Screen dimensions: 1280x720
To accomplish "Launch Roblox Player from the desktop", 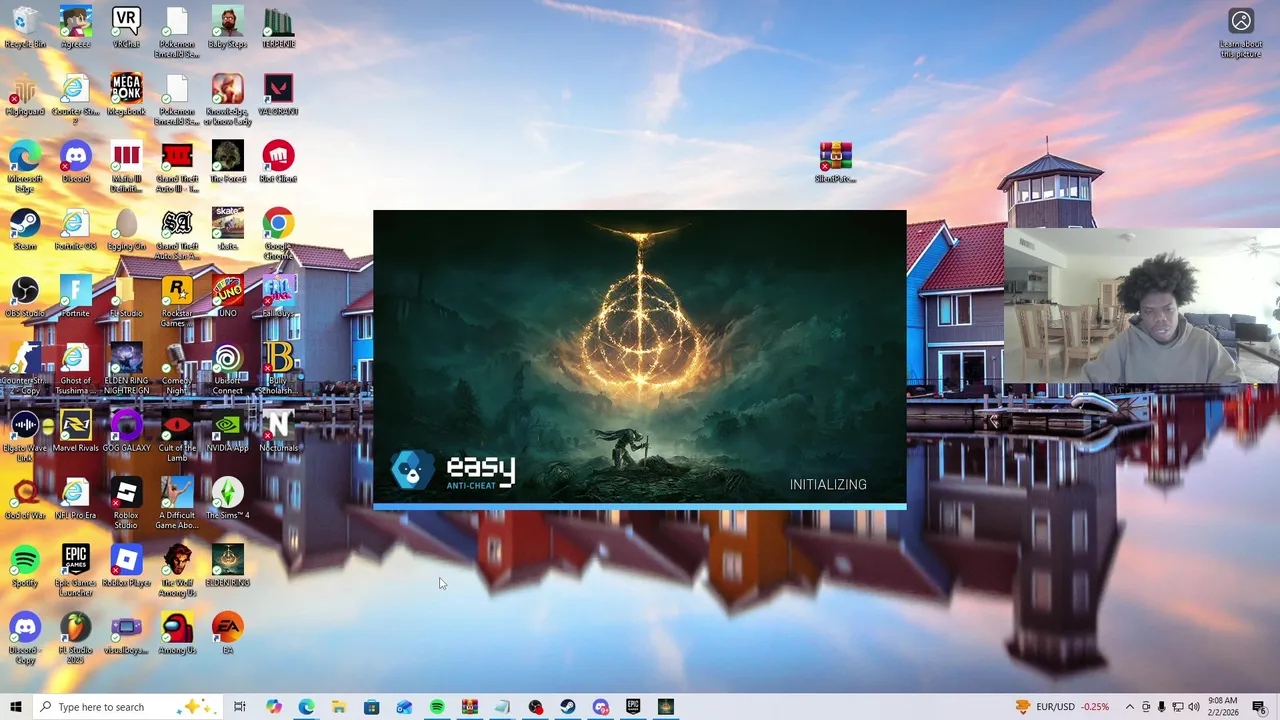I will tap(126, 565).
